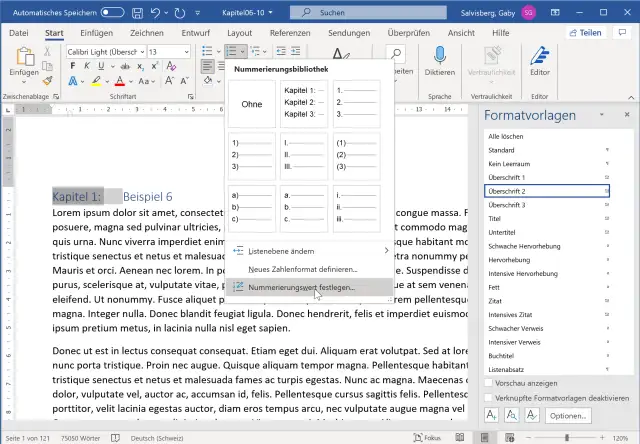Select Nummerierungswert festlegen menu entry
This screenshot has width=640, height=444.
pos(300,286)
